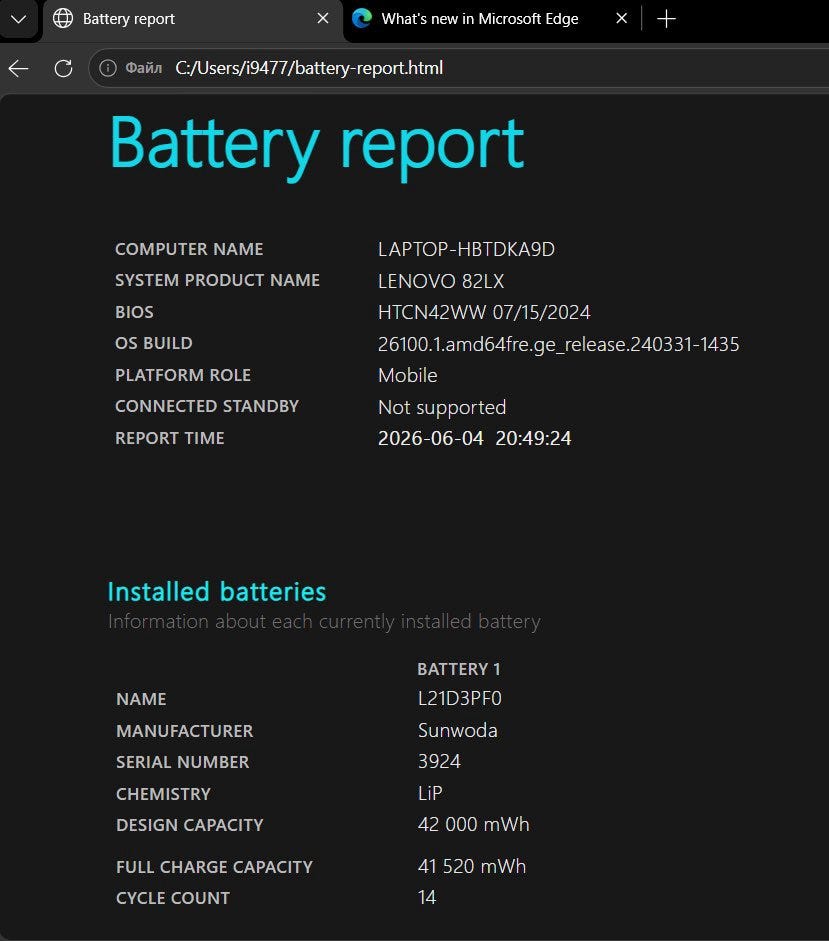Click the globe favicon on Battery report tab
This screenshot has width=829, height=941.
63,19
